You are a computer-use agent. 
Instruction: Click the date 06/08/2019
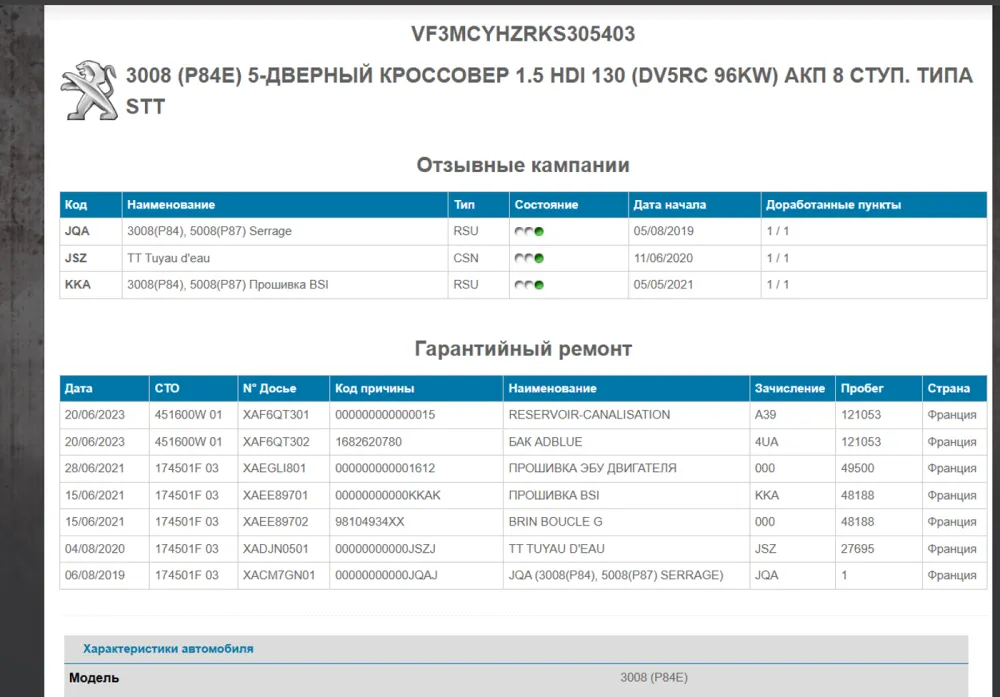[x=94, y=575]
